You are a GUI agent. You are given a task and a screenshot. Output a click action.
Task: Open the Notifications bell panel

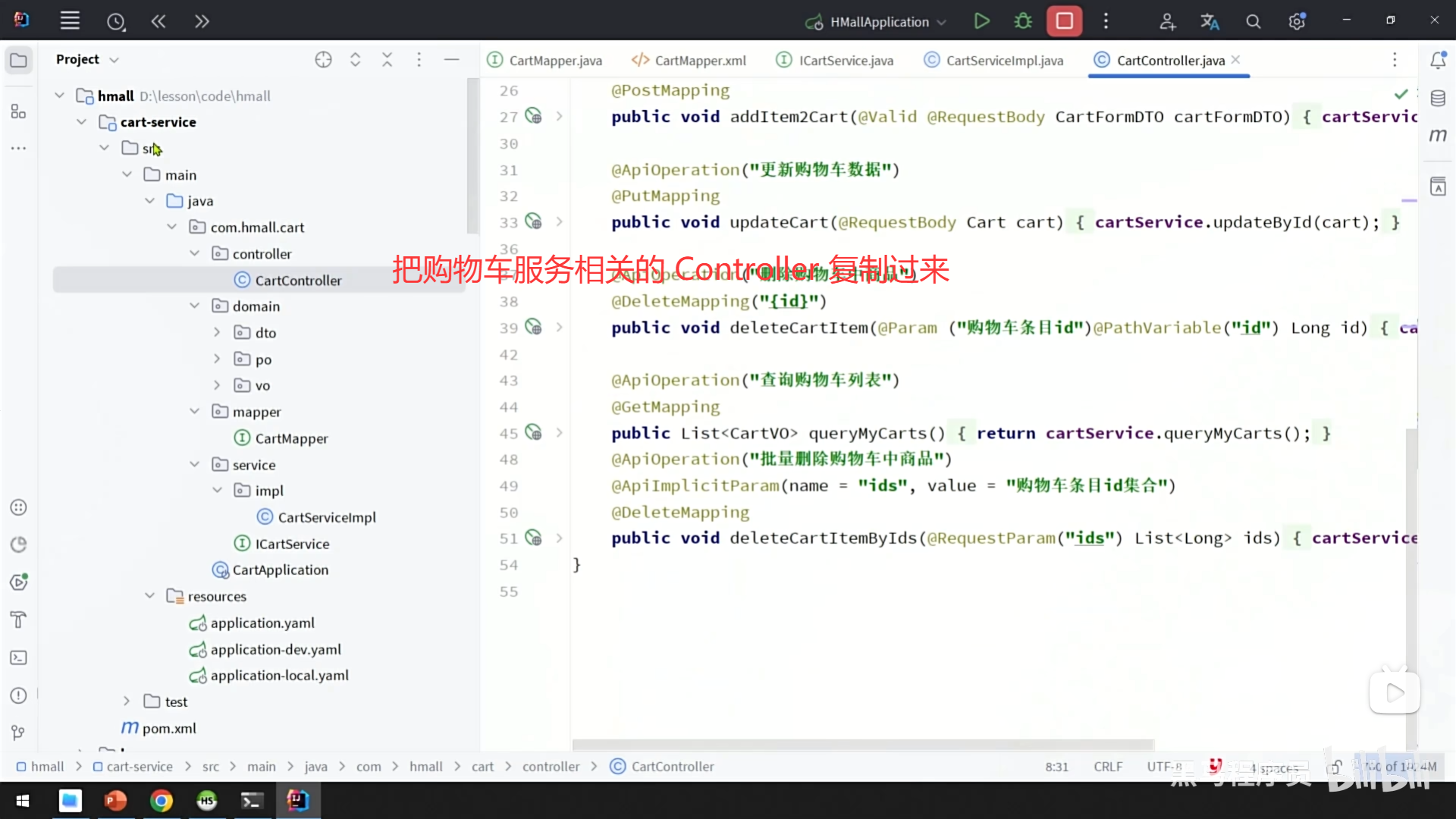(x=1438, y=60)
